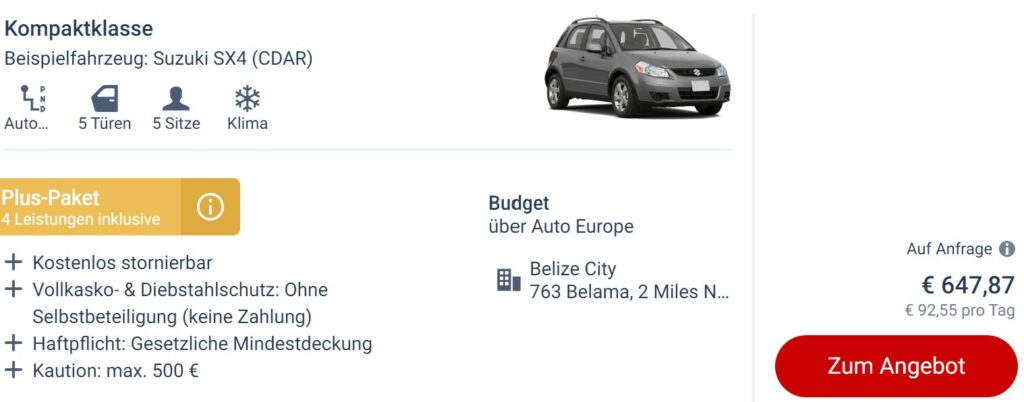Expand the Kostenlos stornierbar plus item
The width and height of the screenshot is (1024, 402).
pos(13,263)
